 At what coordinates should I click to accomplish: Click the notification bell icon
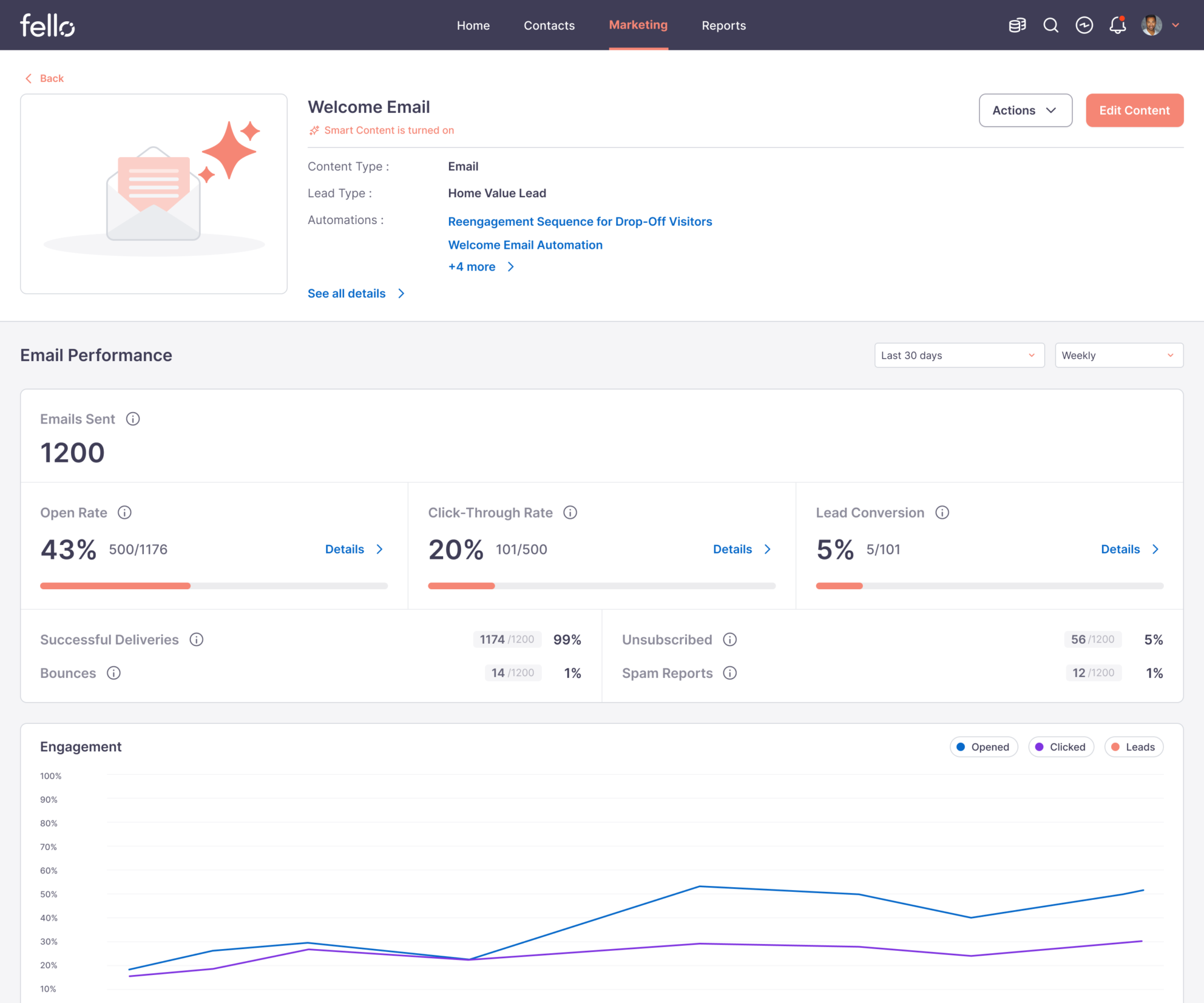point(1117,25)
